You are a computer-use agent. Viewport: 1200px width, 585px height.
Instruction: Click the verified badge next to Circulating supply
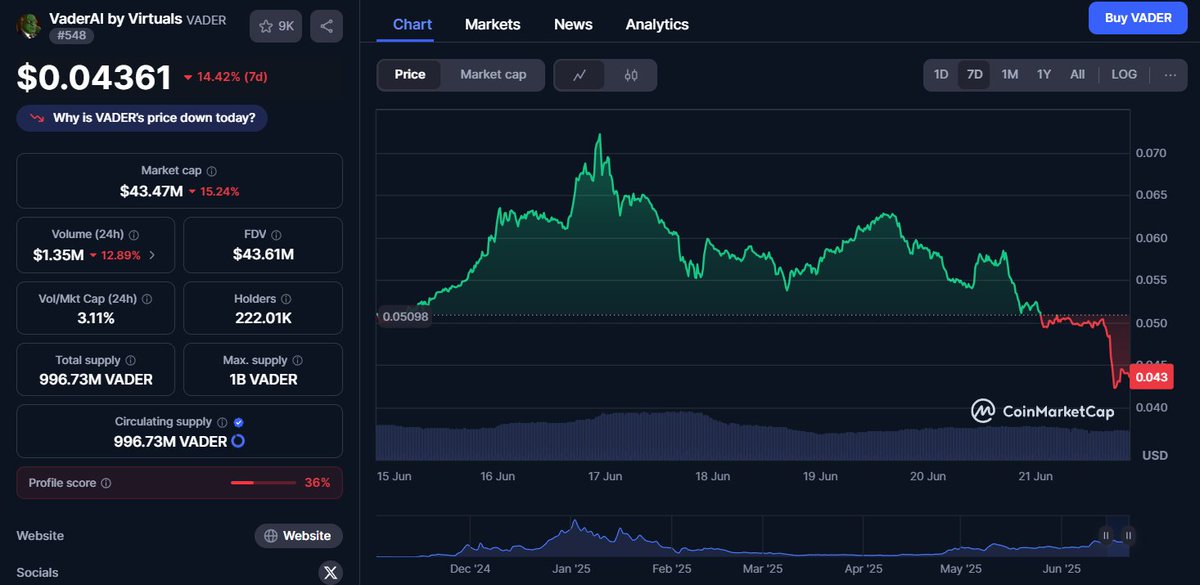click(x=239, y=421)
